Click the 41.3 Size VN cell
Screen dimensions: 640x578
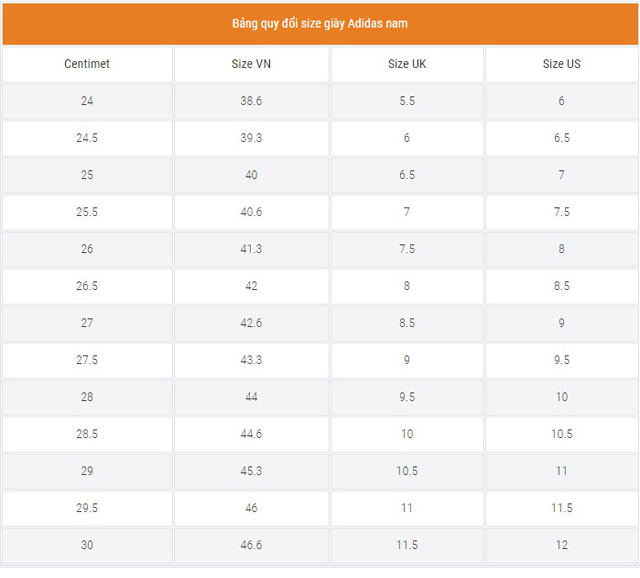coord(251,249)
